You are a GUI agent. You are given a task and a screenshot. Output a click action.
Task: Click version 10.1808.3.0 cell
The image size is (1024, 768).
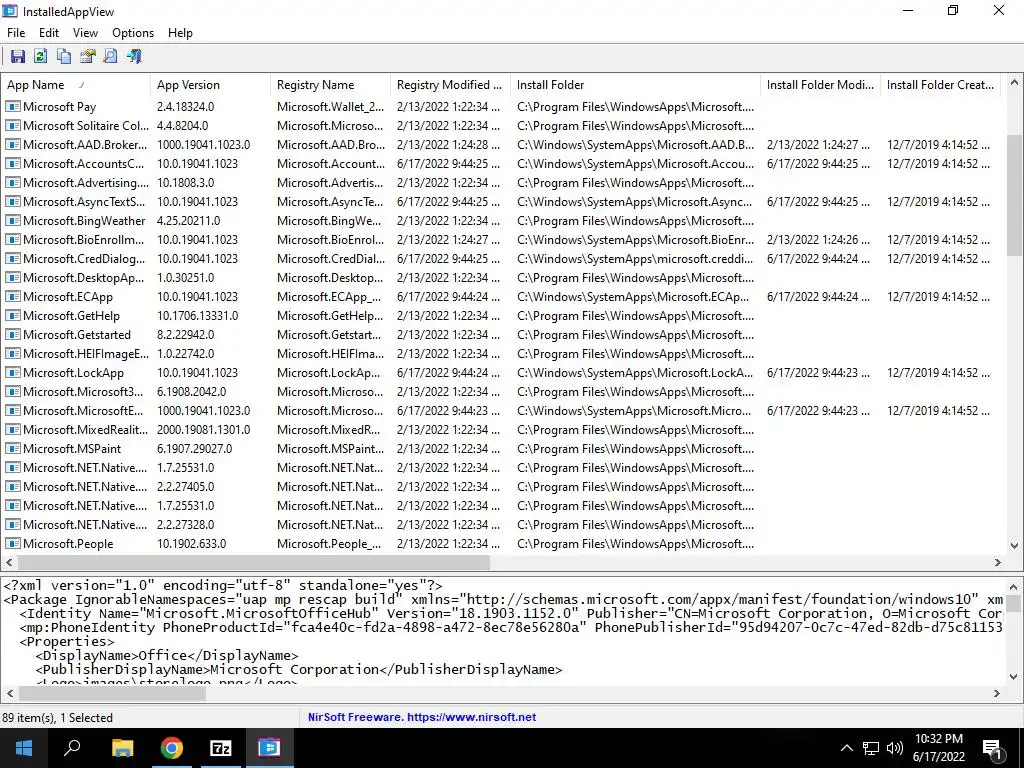pyautogui.click(x=185, y=183)
